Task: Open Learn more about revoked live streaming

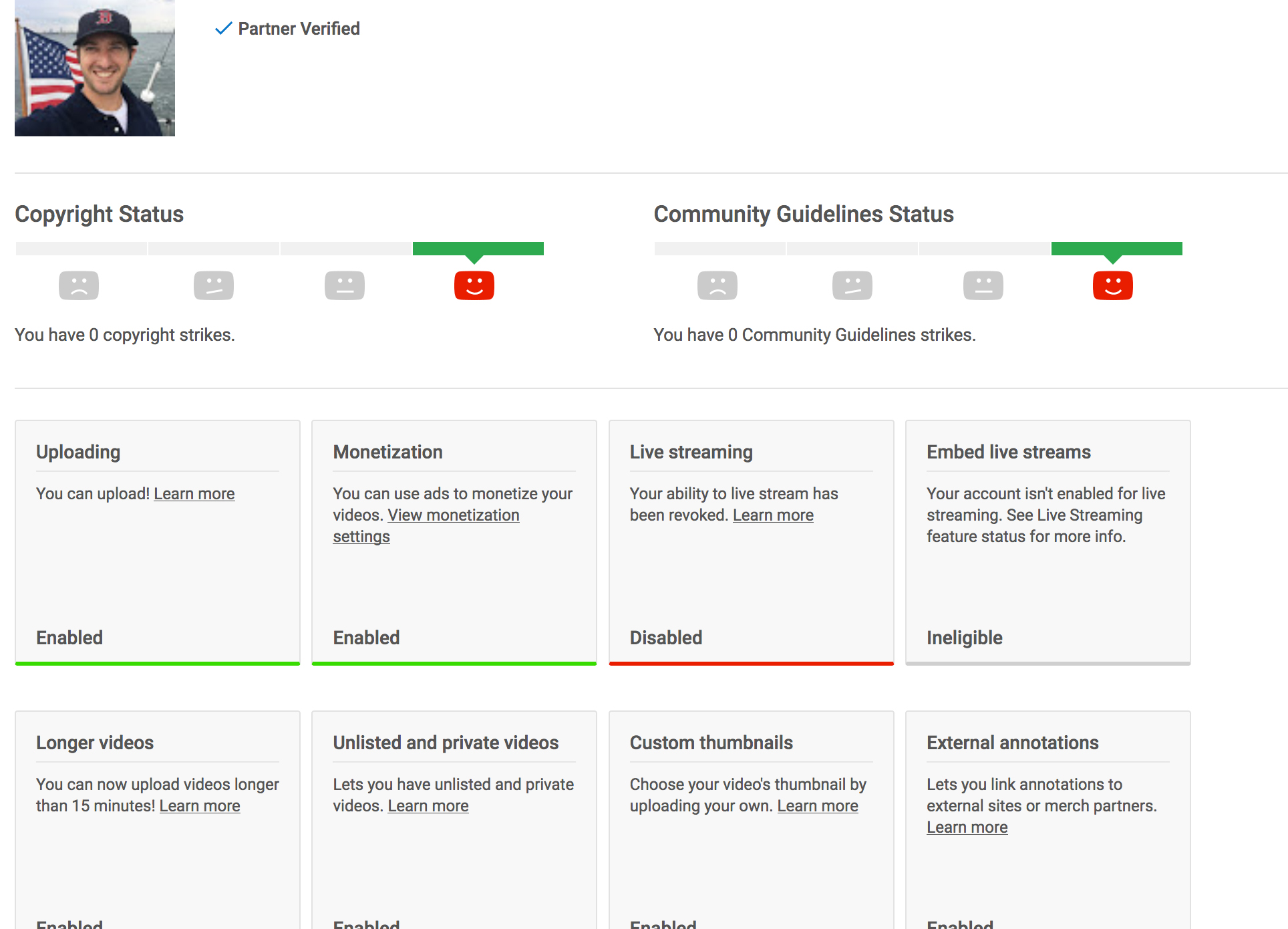Action: pos(773,515)
